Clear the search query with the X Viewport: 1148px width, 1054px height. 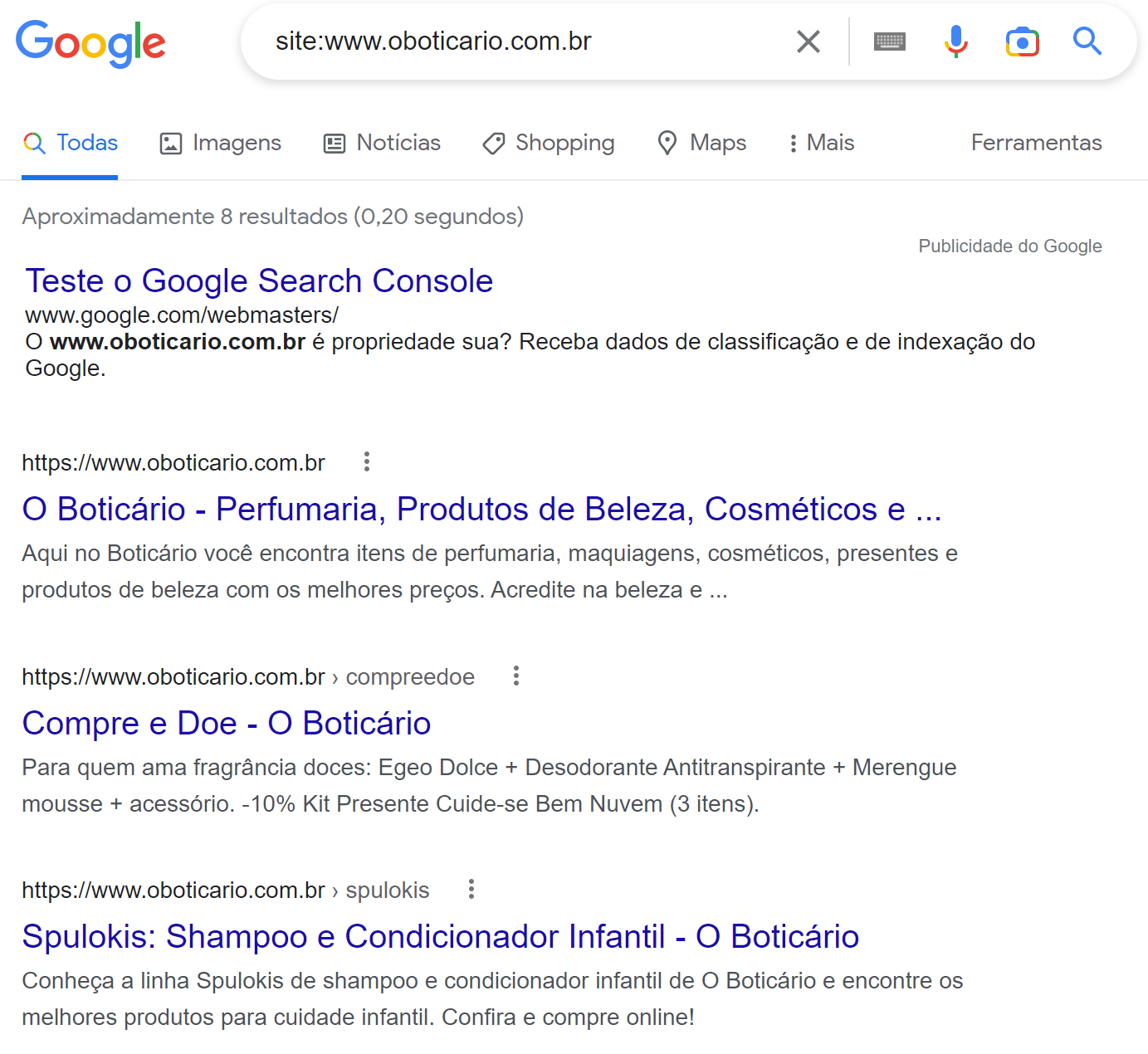[x=808, y=41]
